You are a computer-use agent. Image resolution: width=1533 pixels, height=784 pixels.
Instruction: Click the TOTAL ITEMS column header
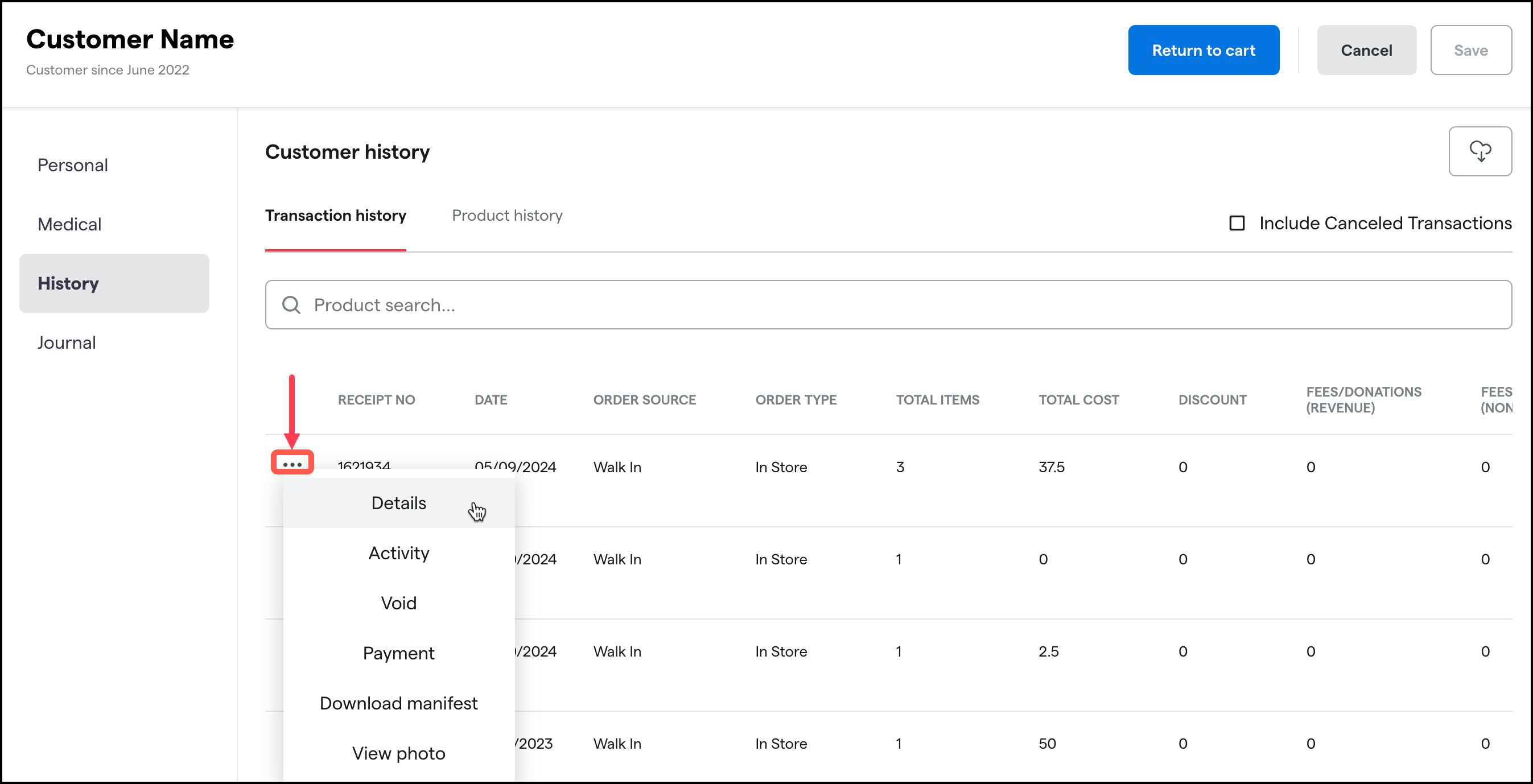coord(937,400)
